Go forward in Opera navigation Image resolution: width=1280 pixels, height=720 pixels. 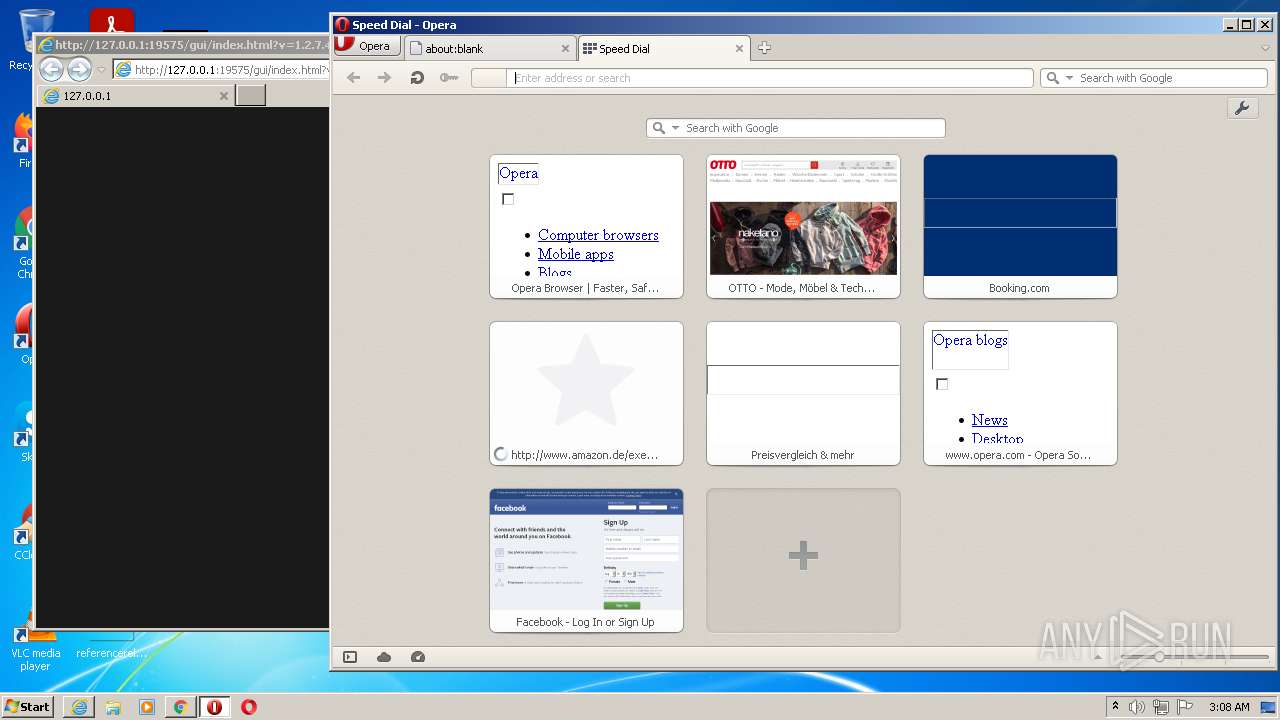coord(384,78)
